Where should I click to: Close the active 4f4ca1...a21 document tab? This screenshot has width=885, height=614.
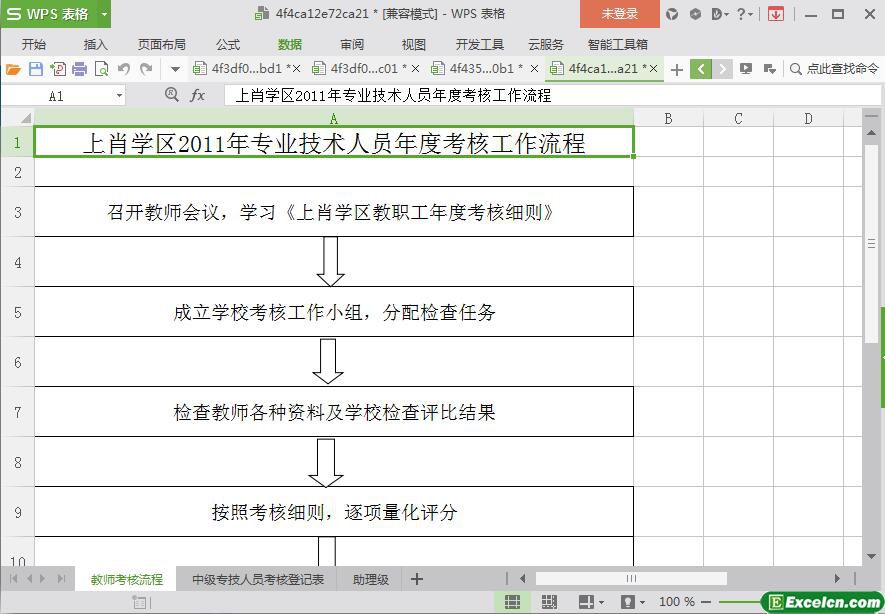(x=654, y=69)
